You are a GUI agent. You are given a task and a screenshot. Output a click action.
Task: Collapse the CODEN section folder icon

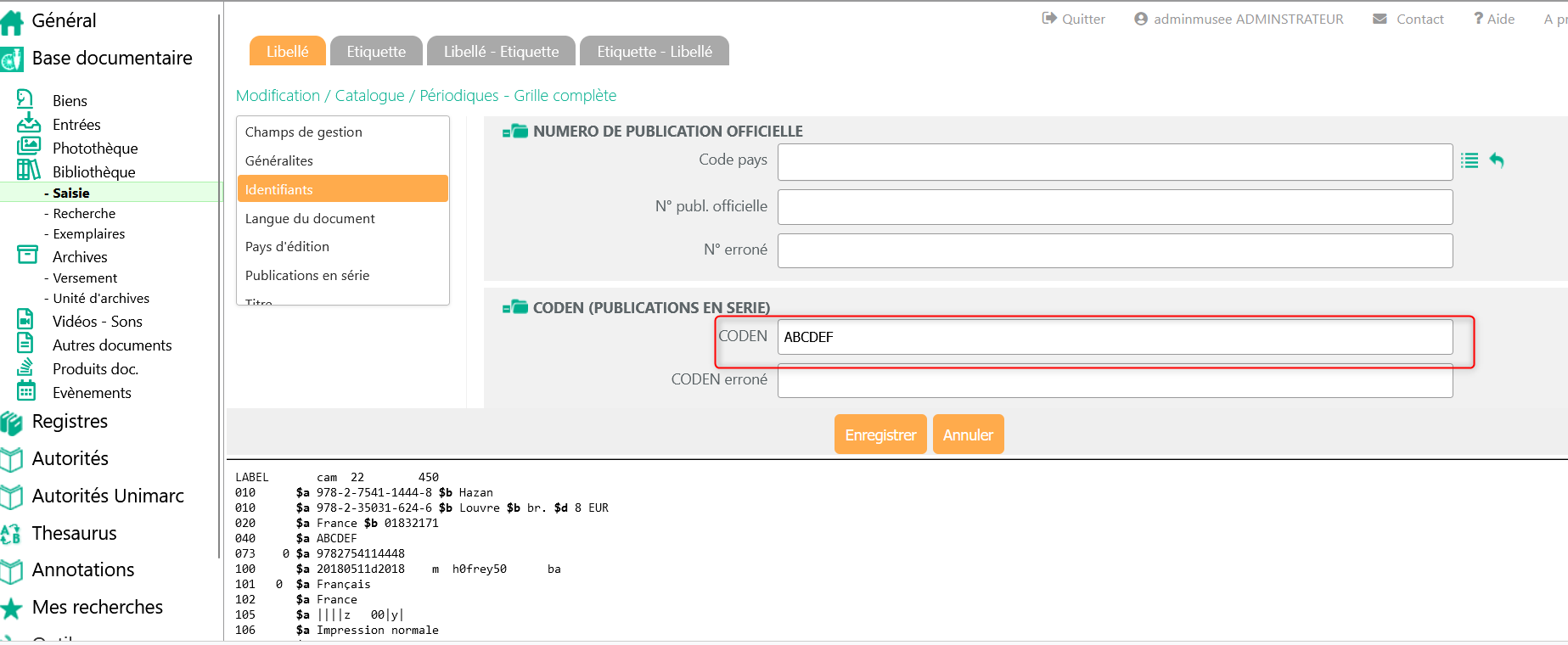[514, 307]
